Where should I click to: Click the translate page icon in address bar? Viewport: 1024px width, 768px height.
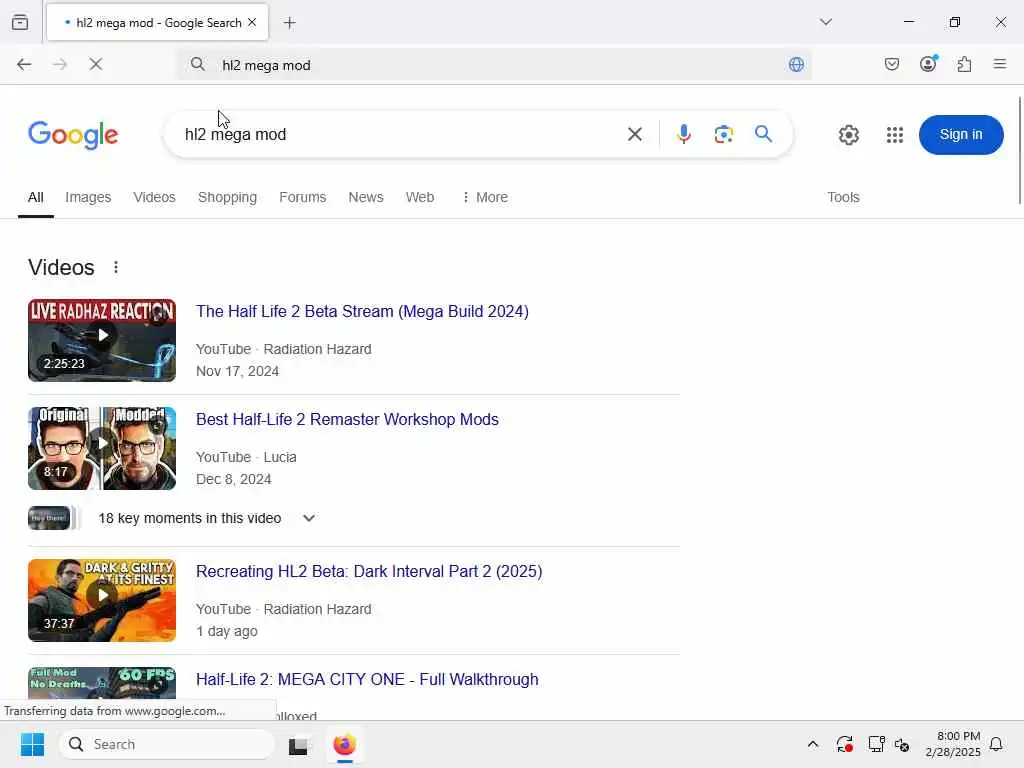point(796,64)
